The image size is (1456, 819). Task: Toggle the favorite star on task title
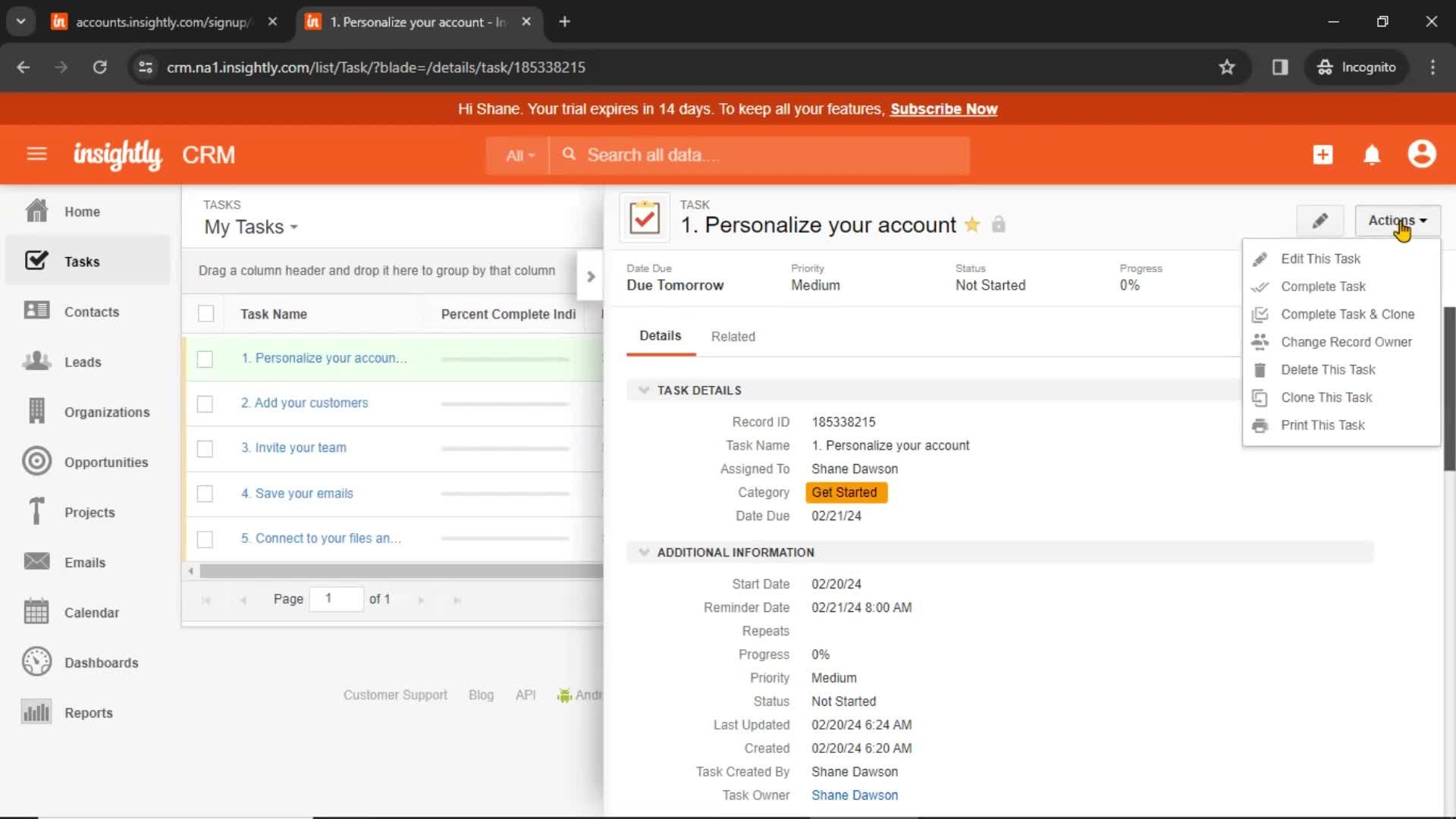pyautogui.click(x=972, y=224)
